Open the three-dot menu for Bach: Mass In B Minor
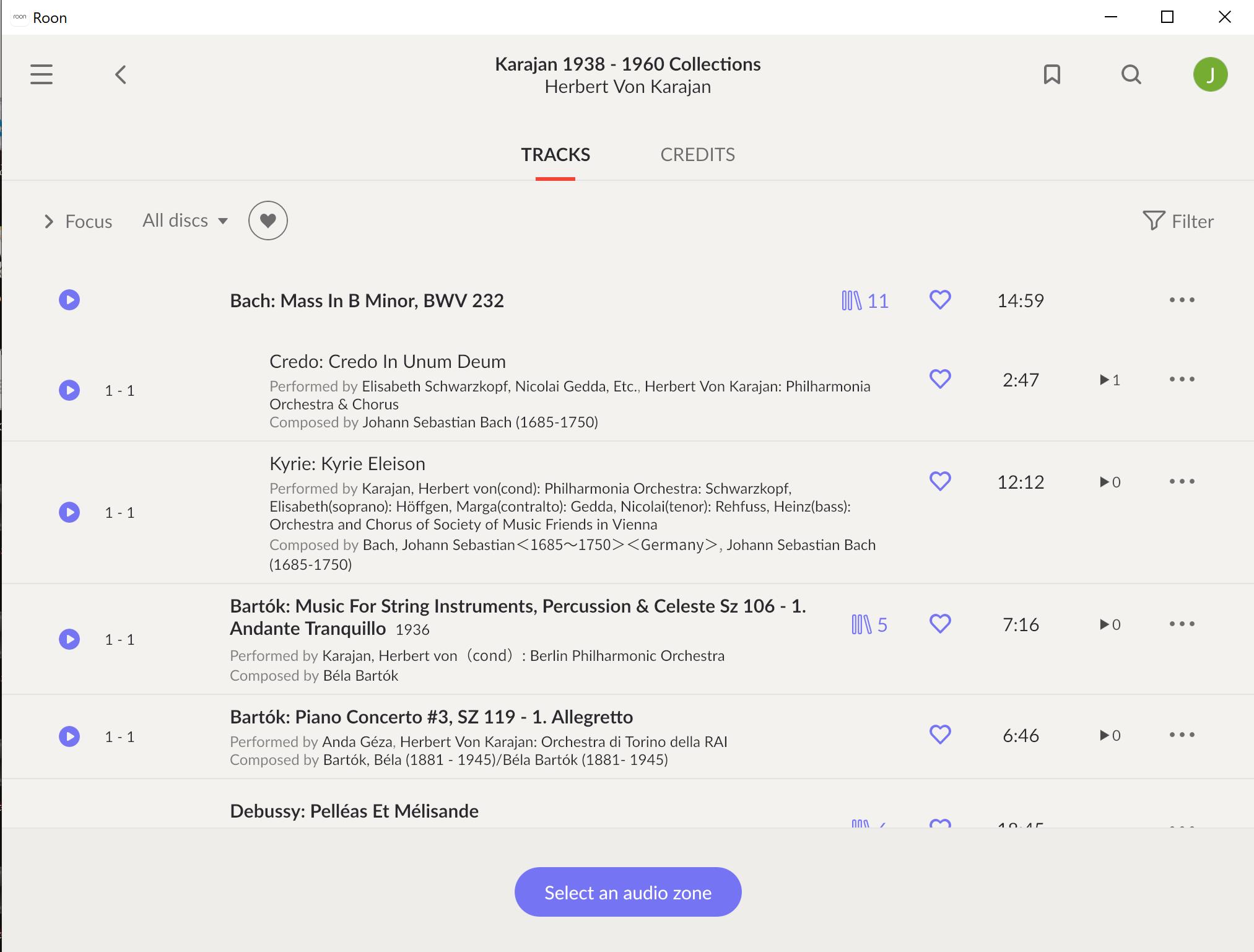The image size is (1254, 952). click(x=1182, y=299)
